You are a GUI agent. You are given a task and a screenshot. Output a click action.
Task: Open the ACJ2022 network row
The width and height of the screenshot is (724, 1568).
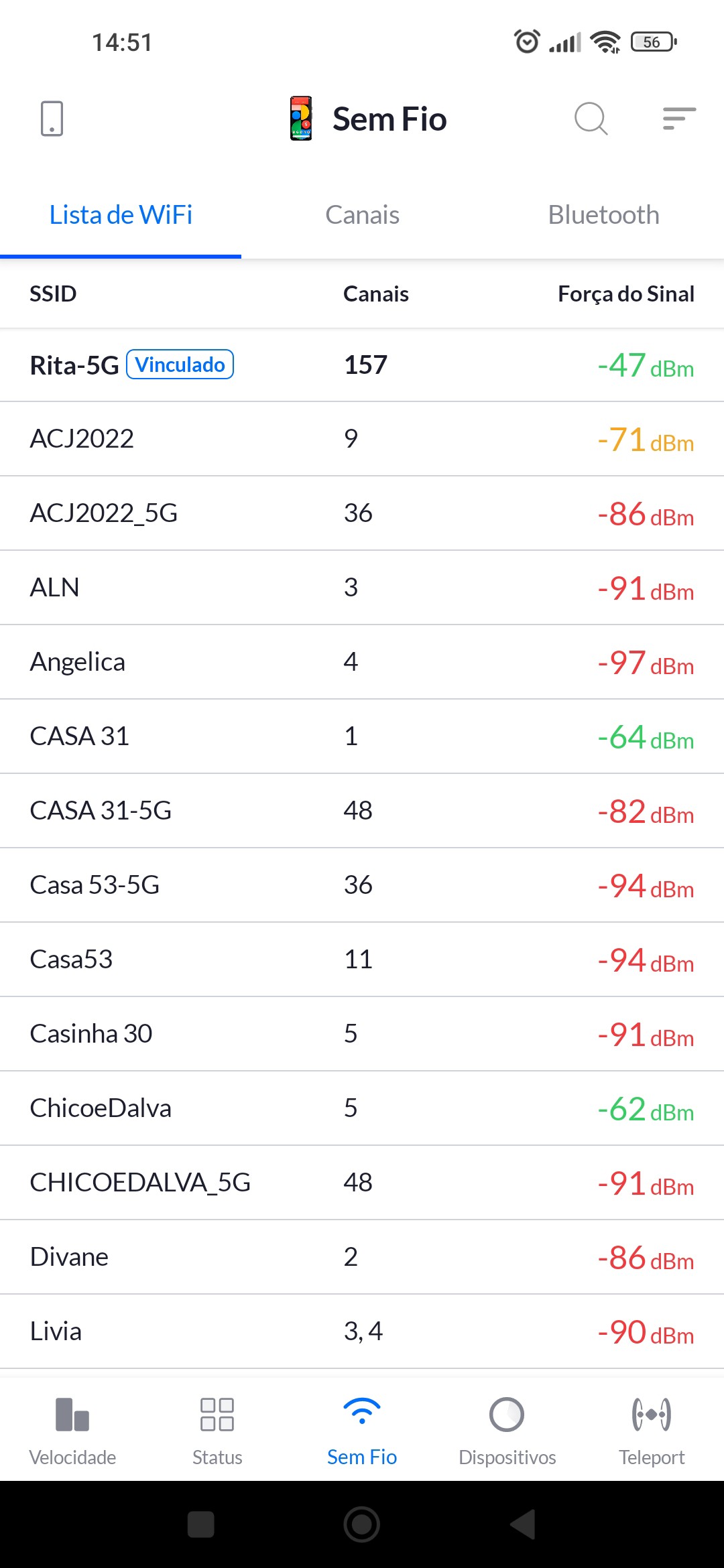(x=362, y=439)
